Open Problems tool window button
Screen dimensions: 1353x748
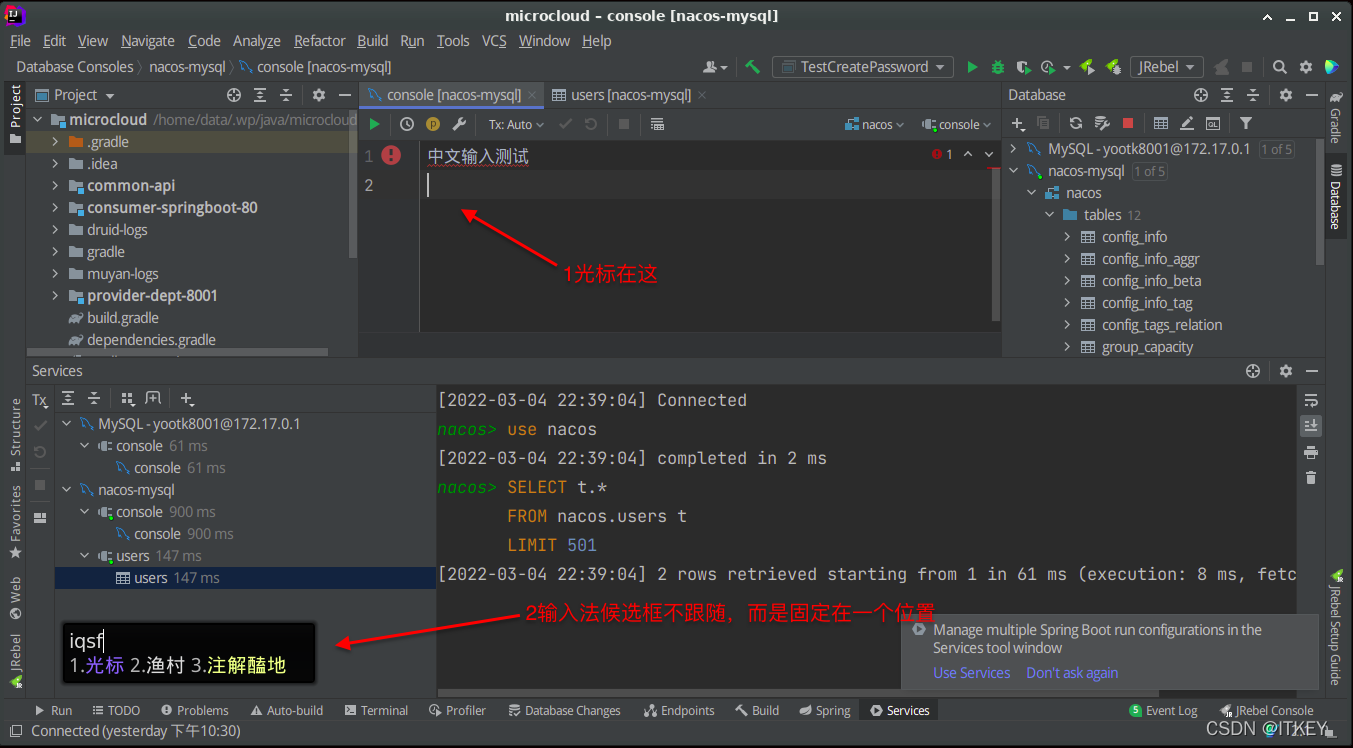tap(194, 710)
